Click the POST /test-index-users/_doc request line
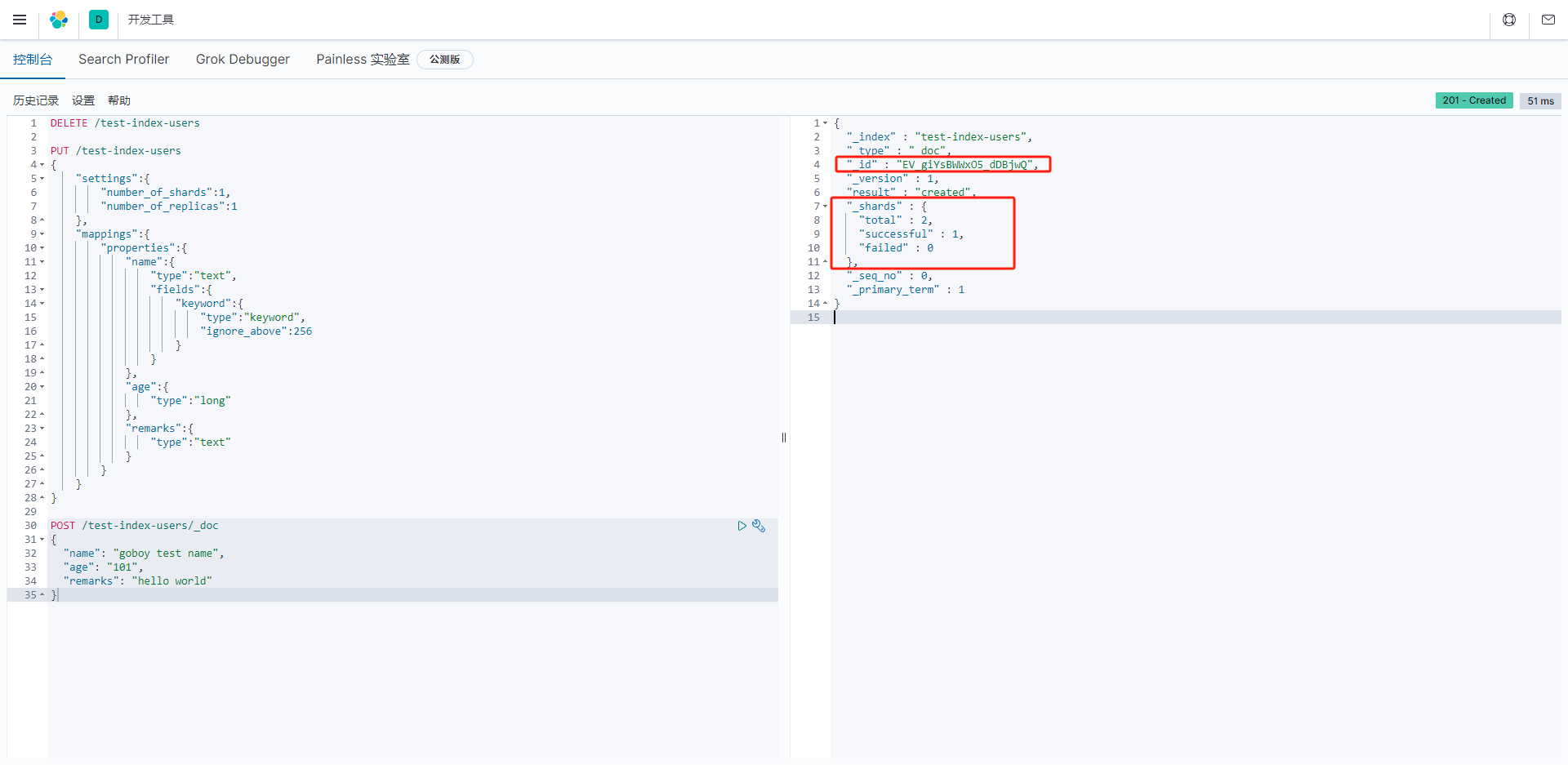The width and height of the screenshot is (1568, 765). point(135,526)
